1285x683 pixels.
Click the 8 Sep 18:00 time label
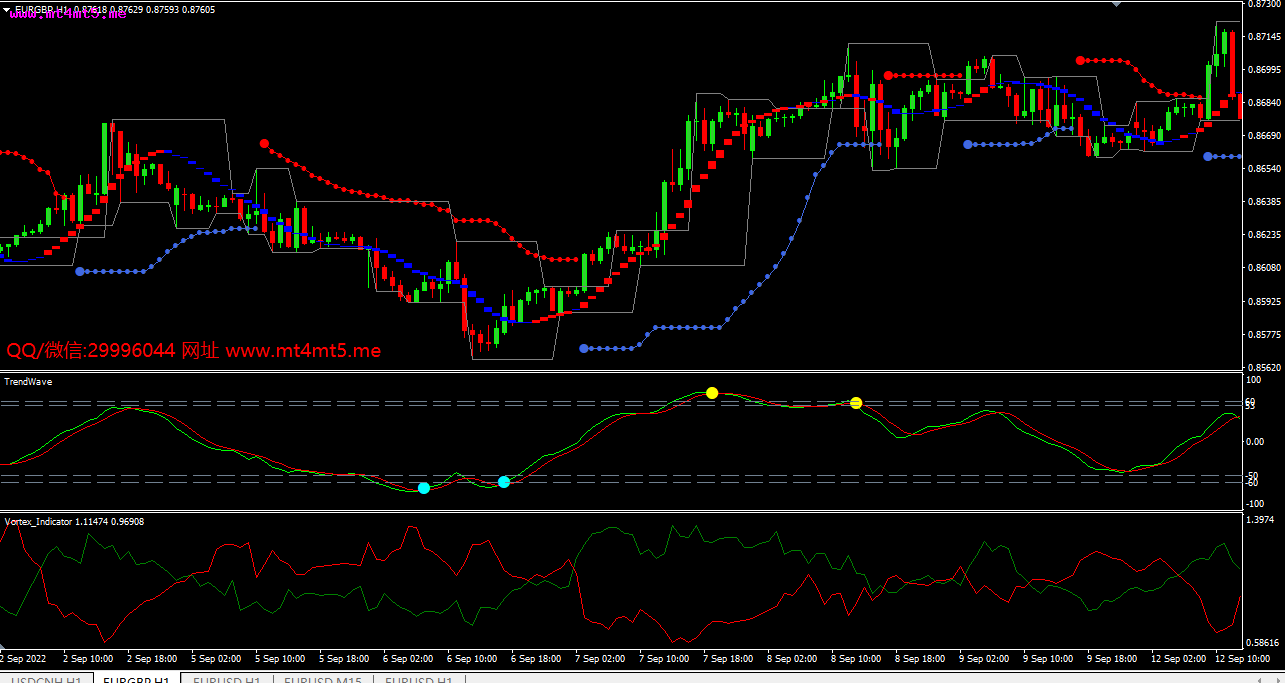point(919,659)
